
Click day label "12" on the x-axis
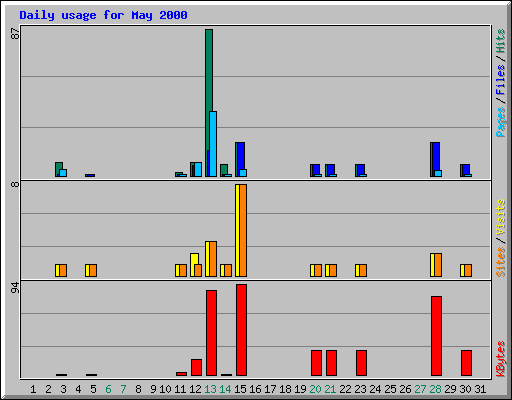tap(195, 389)
